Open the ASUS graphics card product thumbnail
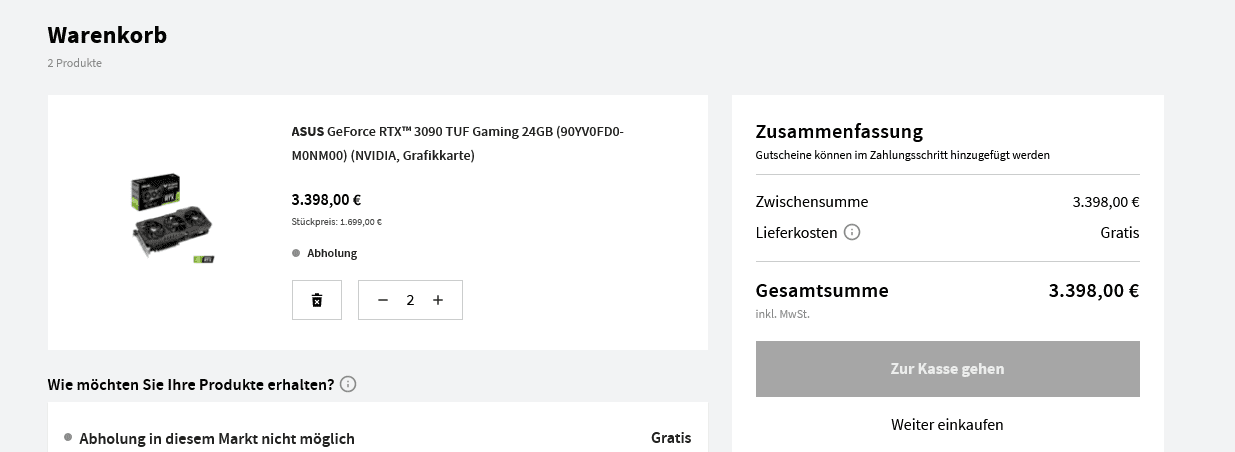The width and height of the screenshot is (1235, 452). pos(171,219)
